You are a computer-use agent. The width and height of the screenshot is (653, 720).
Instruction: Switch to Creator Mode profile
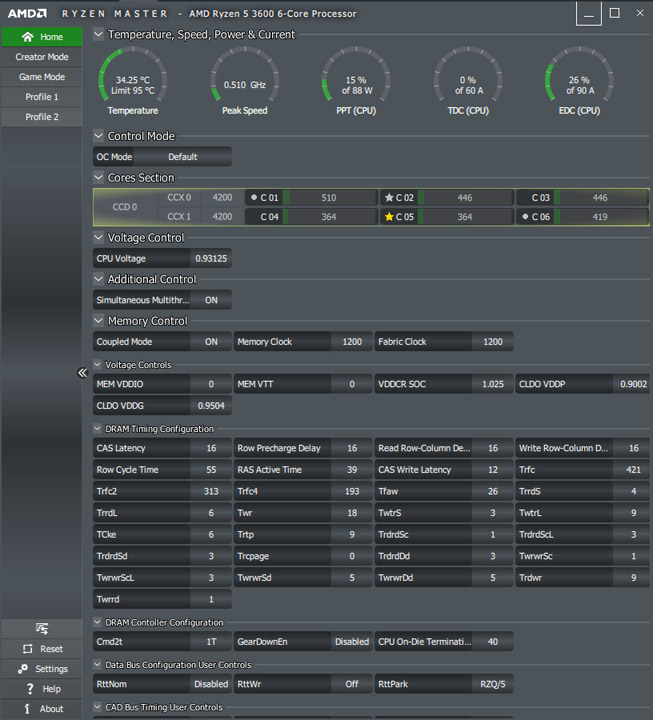point(42,57)
